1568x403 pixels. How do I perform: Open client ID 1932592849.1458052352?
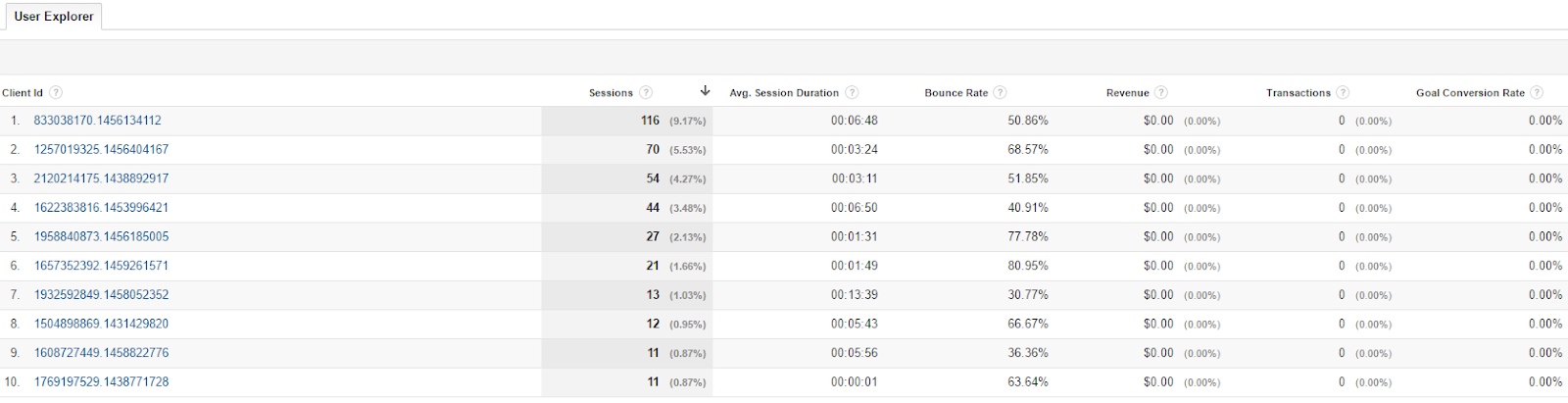click(x=101, y=295)
